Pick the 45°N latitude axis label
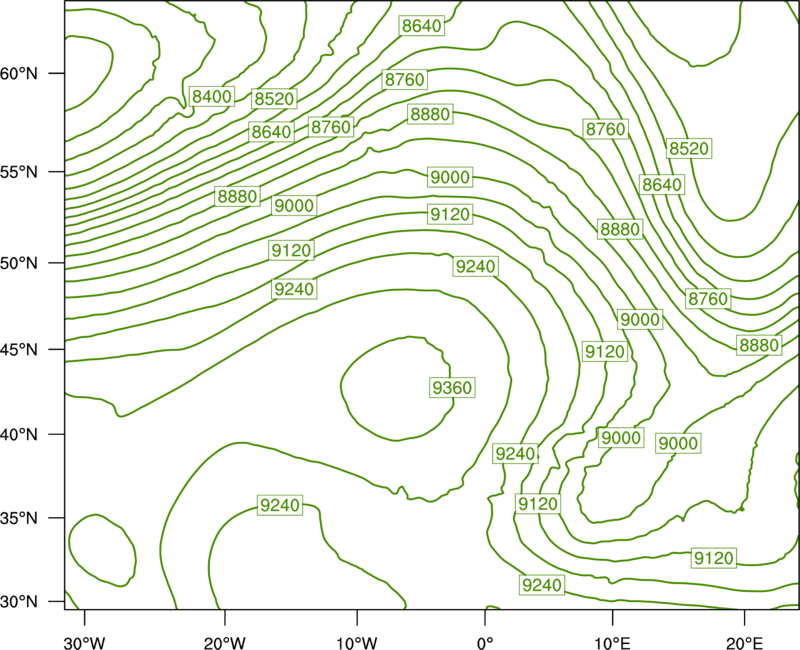800x650 pixels. tap(19, 349)
